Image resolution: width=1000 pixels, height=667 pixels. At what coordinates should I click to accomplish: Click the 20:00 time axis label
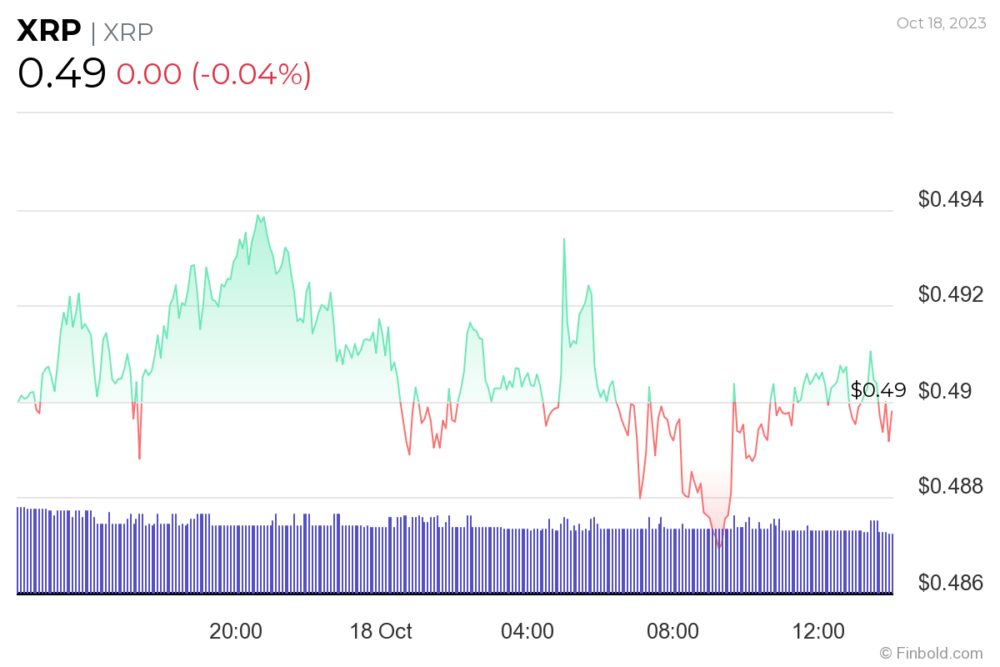coord(235,631)
